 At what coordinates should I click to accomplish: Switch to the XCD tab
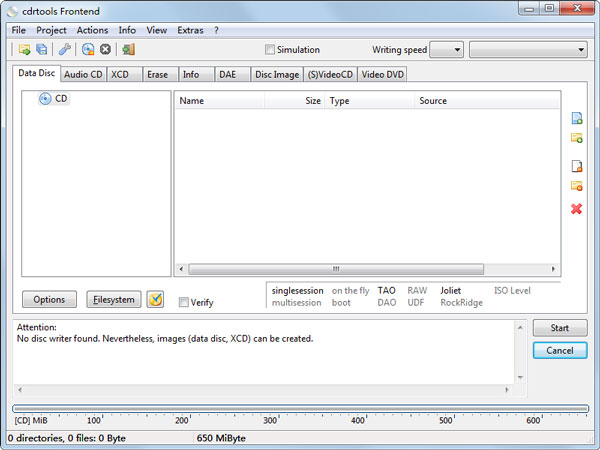(124, 74)
